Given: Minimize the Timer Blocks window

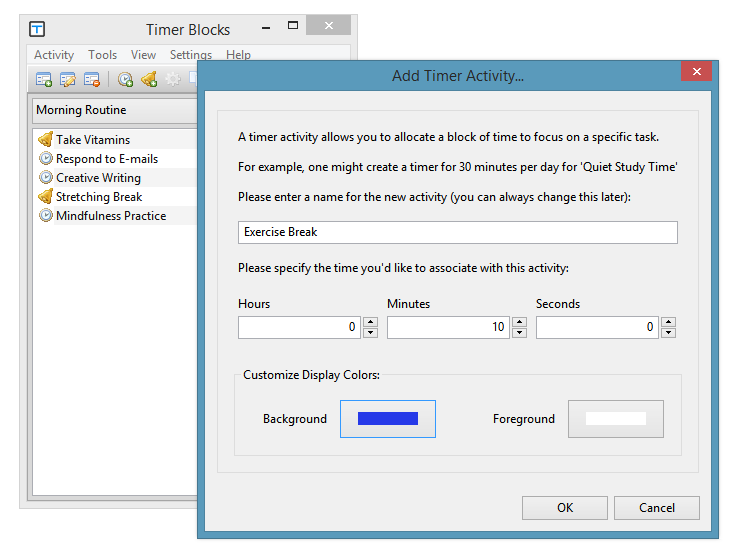Looking at the screenshot, I should 266,28.
